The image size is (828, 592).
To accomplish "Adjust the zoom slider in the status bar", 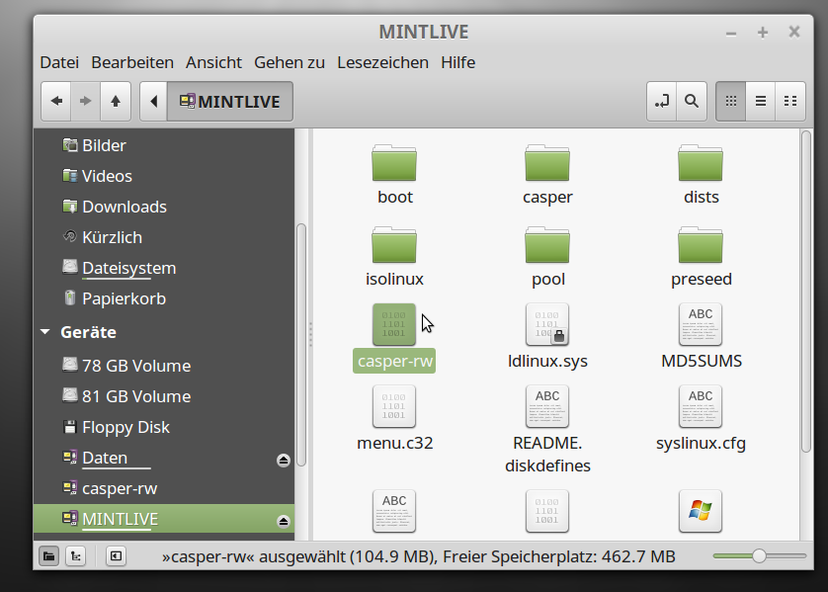I will click(761, 555).
